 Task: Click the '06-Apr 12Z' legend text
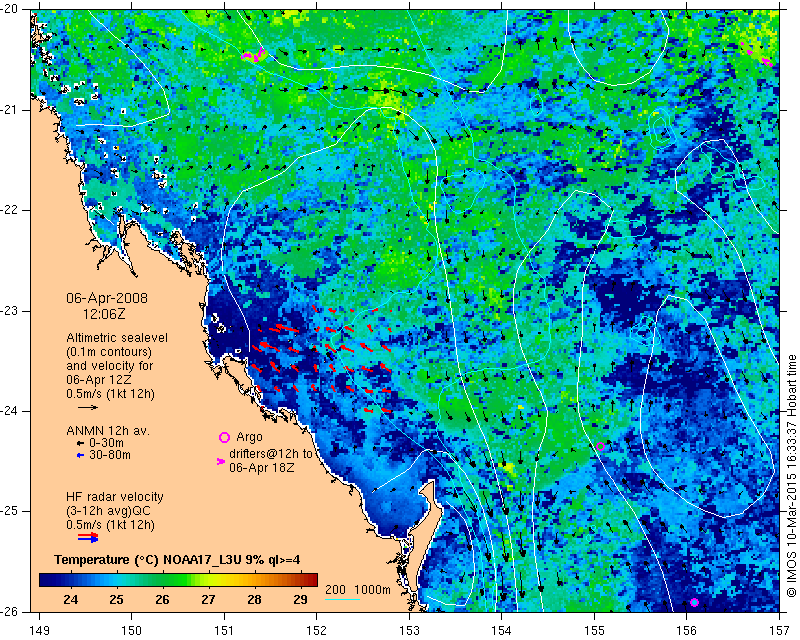[x=99, y=380]
